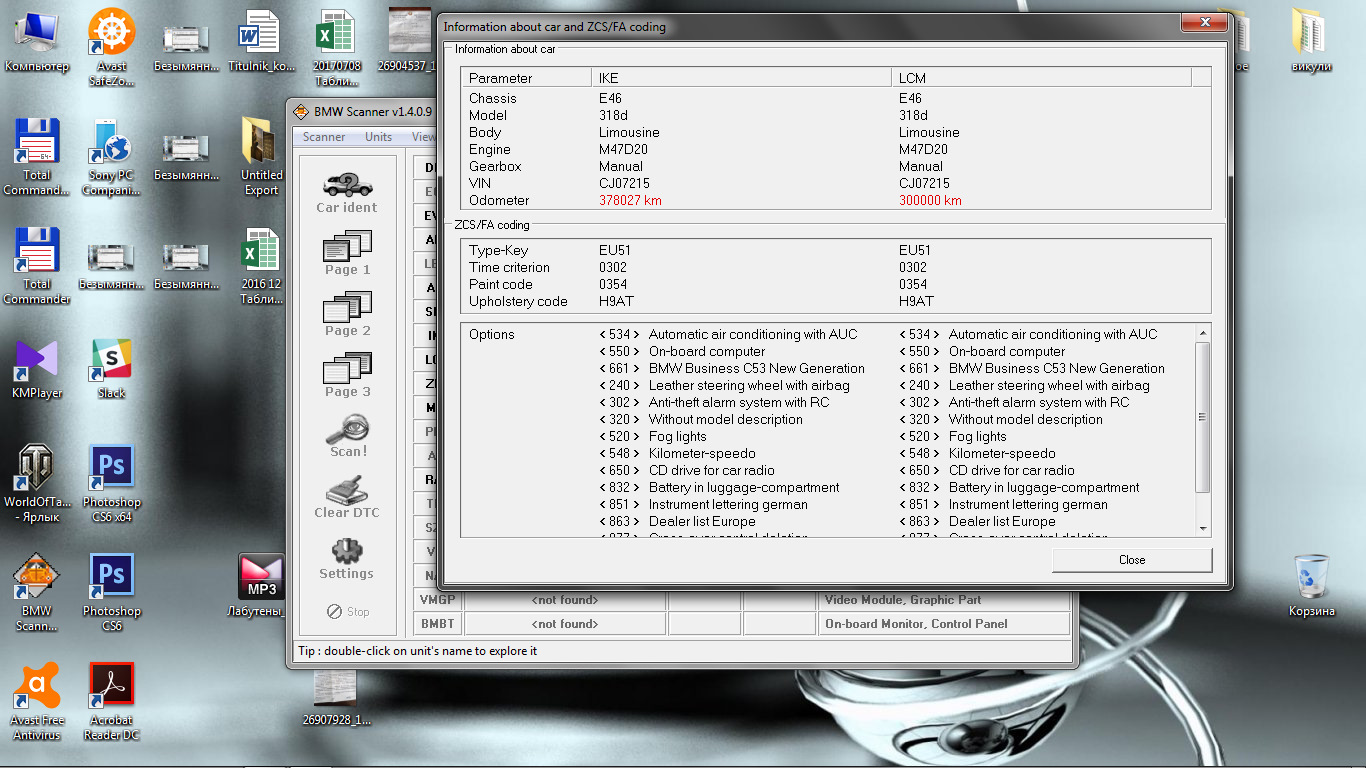Screen dimensions: 1366x768
Task: Select the Компьютер desktop icon
Action: [x=37, y=41]
